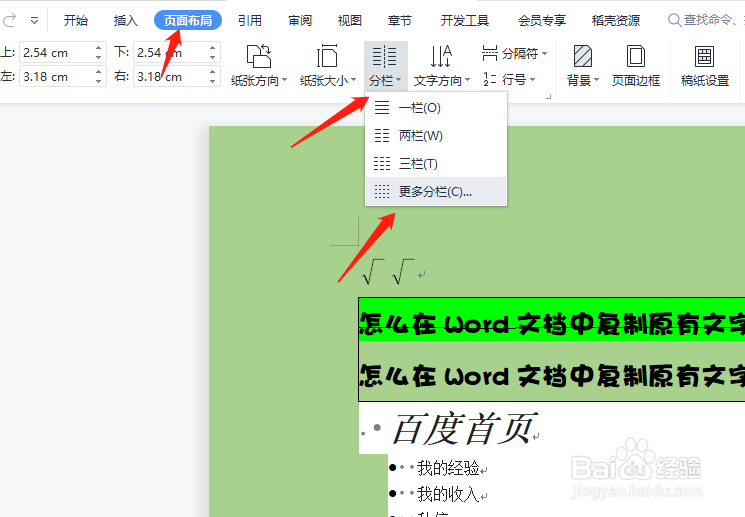The width and height of the screenshot is (745, 517).
Task: Choose 三栏(T) three columns
Action: (x=436, y=164)
